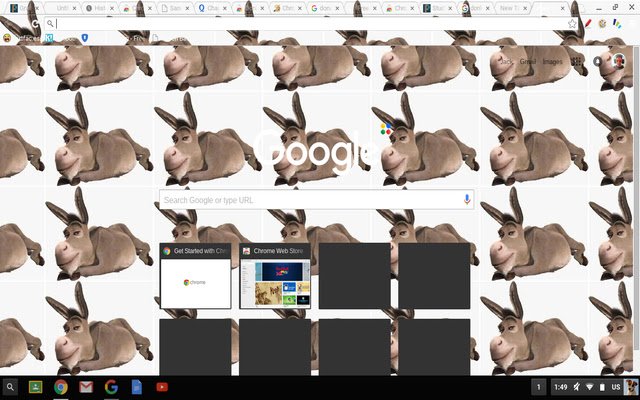Launch YouTube from the shelf

[162, 387]
